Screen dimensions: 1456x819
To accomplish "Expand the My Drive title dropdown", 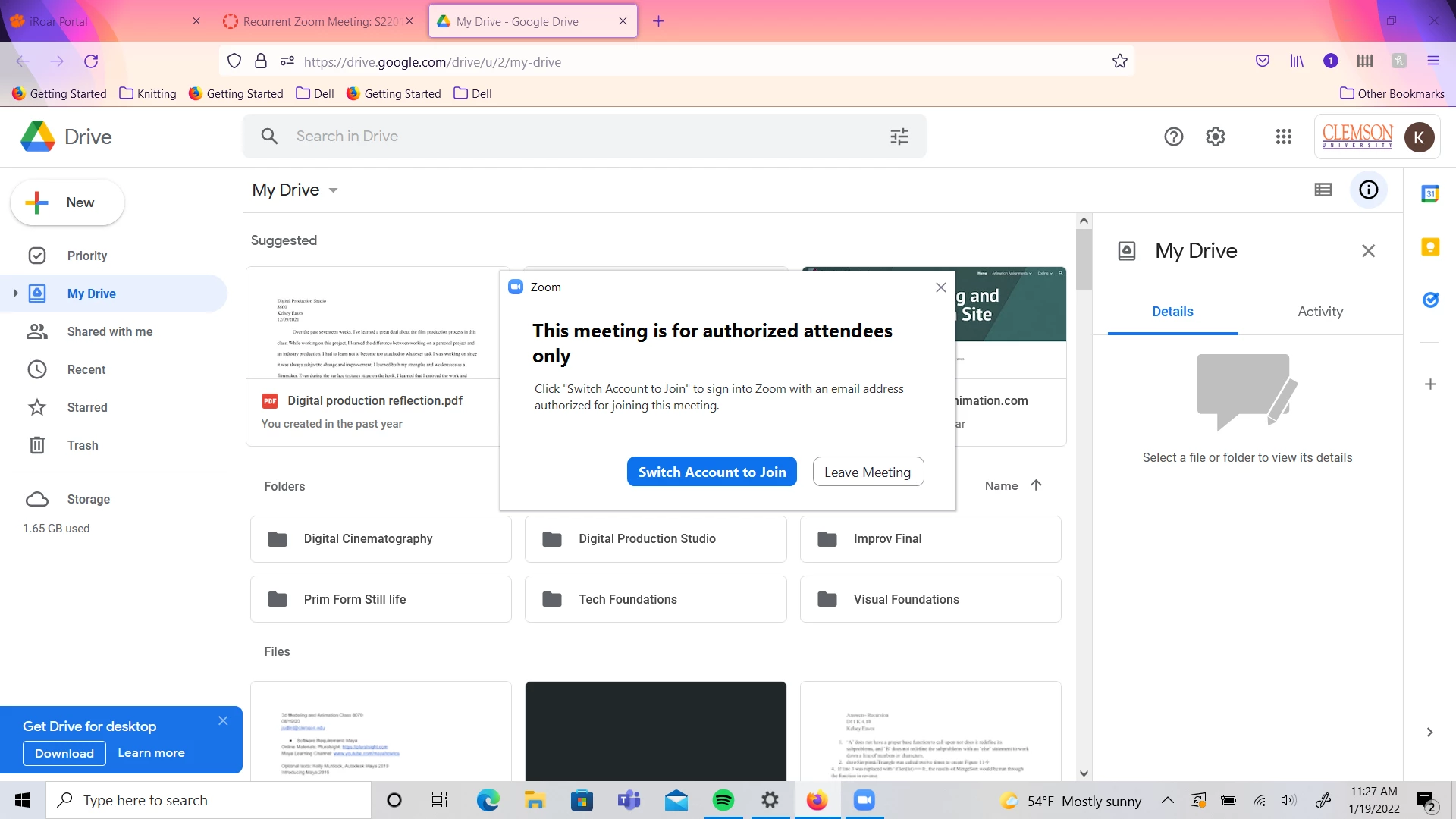I will pos(333,190).
